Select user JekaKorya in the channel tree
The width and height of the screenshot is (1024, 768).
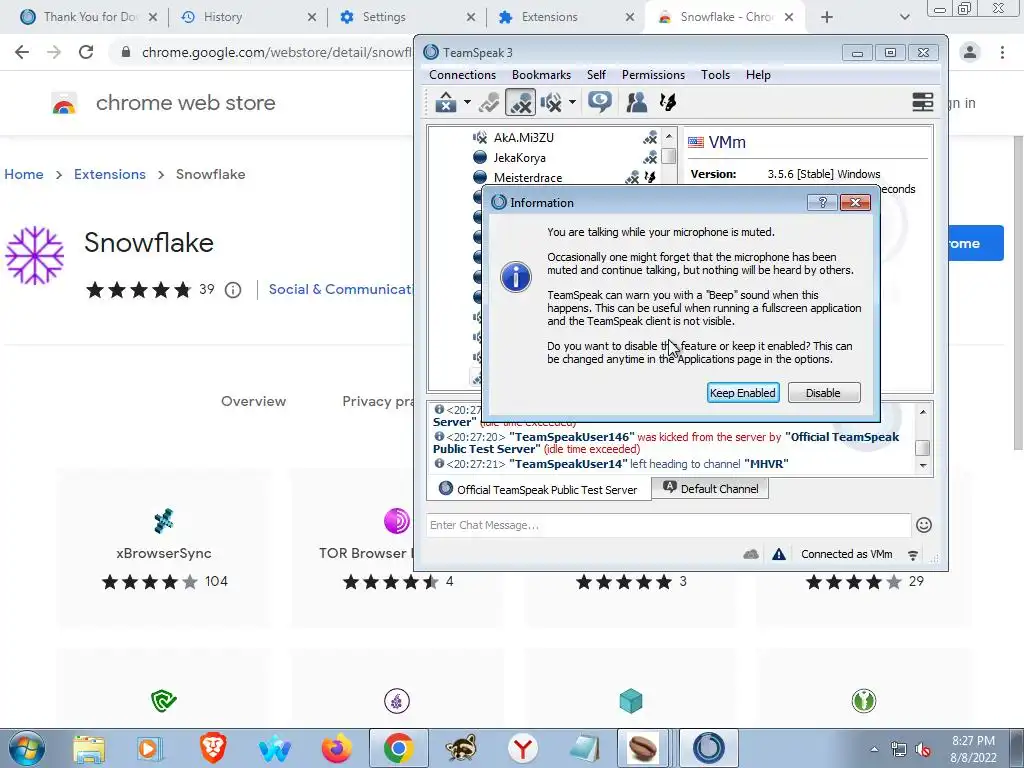click(519, 157)
